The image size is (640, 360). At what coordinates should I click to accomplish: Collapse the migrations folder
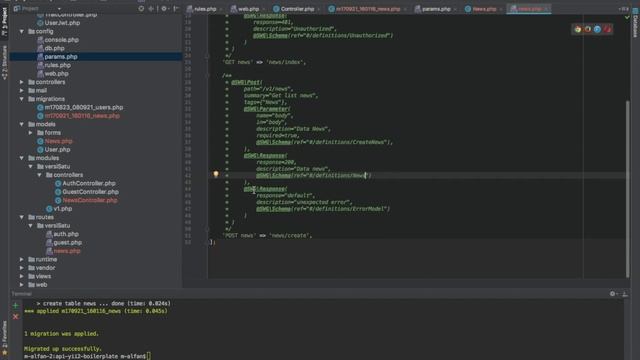click(22, 99)
